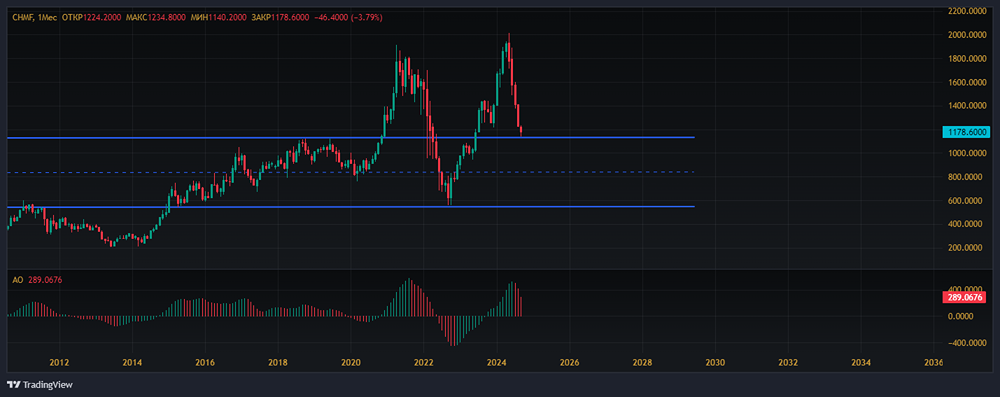The width and height of the screenshot is (1000, 397).
Task: Select the AO indicator label
Action: [x=17, y=280]
